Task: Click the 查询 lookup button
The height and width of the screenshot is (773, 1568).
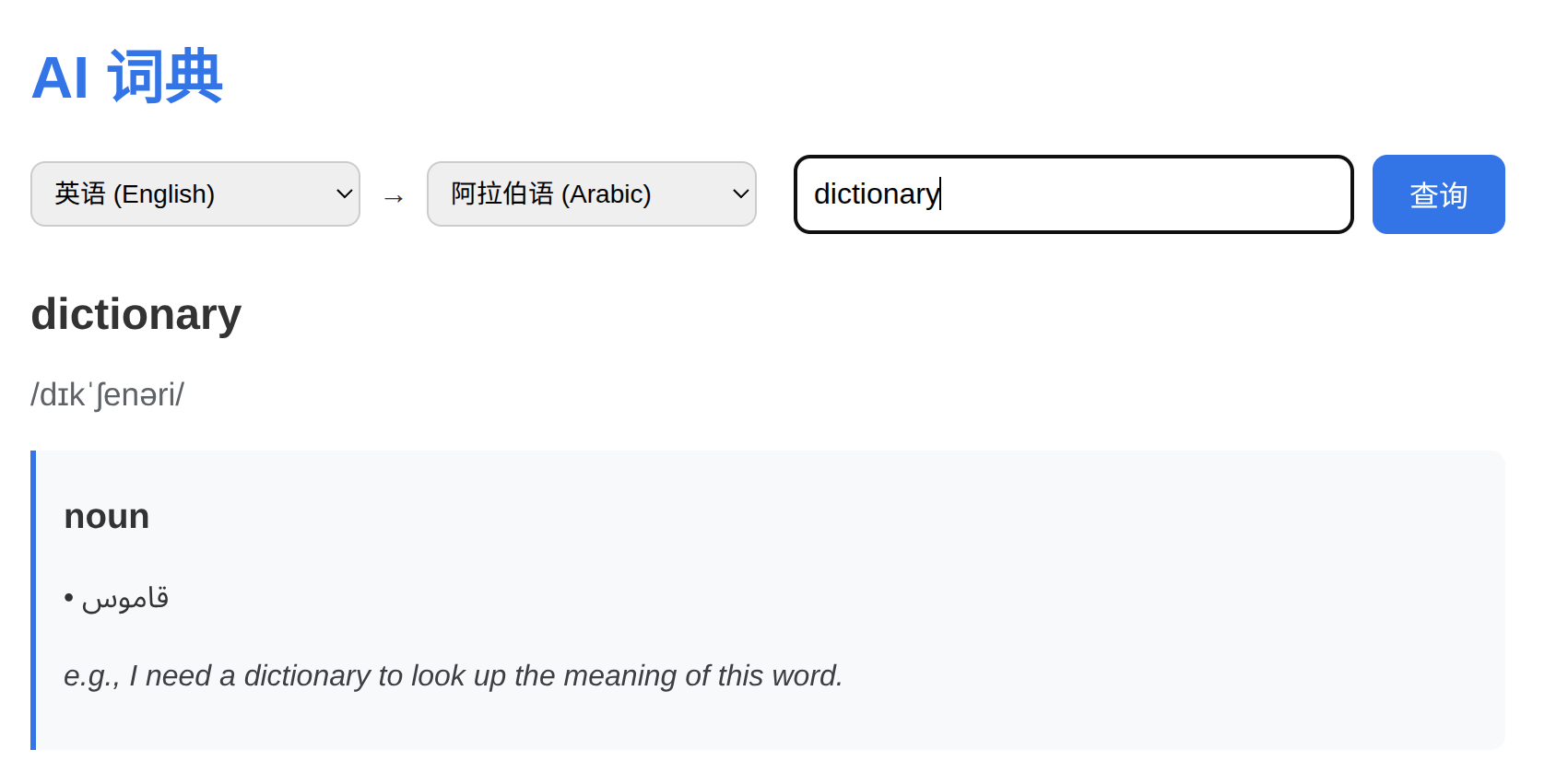Action: [x=1438, y=193]
